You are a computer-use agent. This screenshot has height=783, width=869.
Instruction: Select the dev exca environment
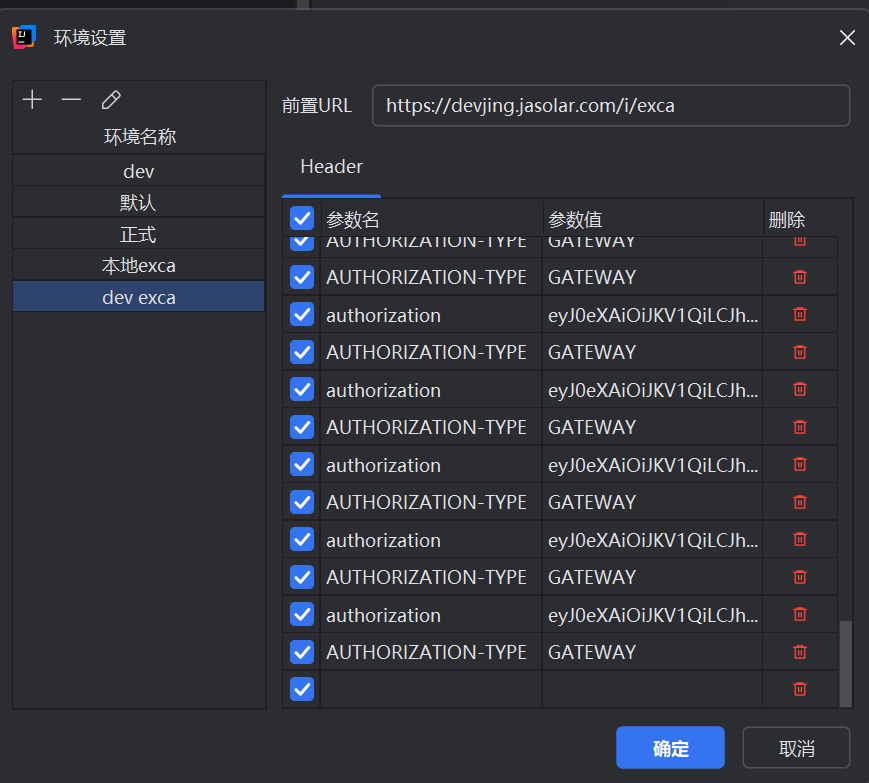pyautogui.click(x=139, y=297)
